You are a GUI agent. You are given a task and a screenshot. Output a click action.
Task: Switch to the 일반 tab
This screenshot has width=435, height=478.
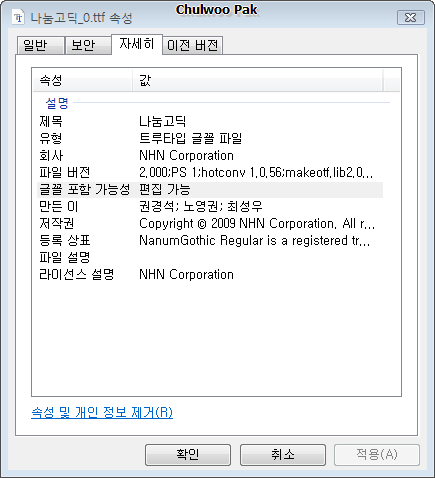(x=40, y=45)
